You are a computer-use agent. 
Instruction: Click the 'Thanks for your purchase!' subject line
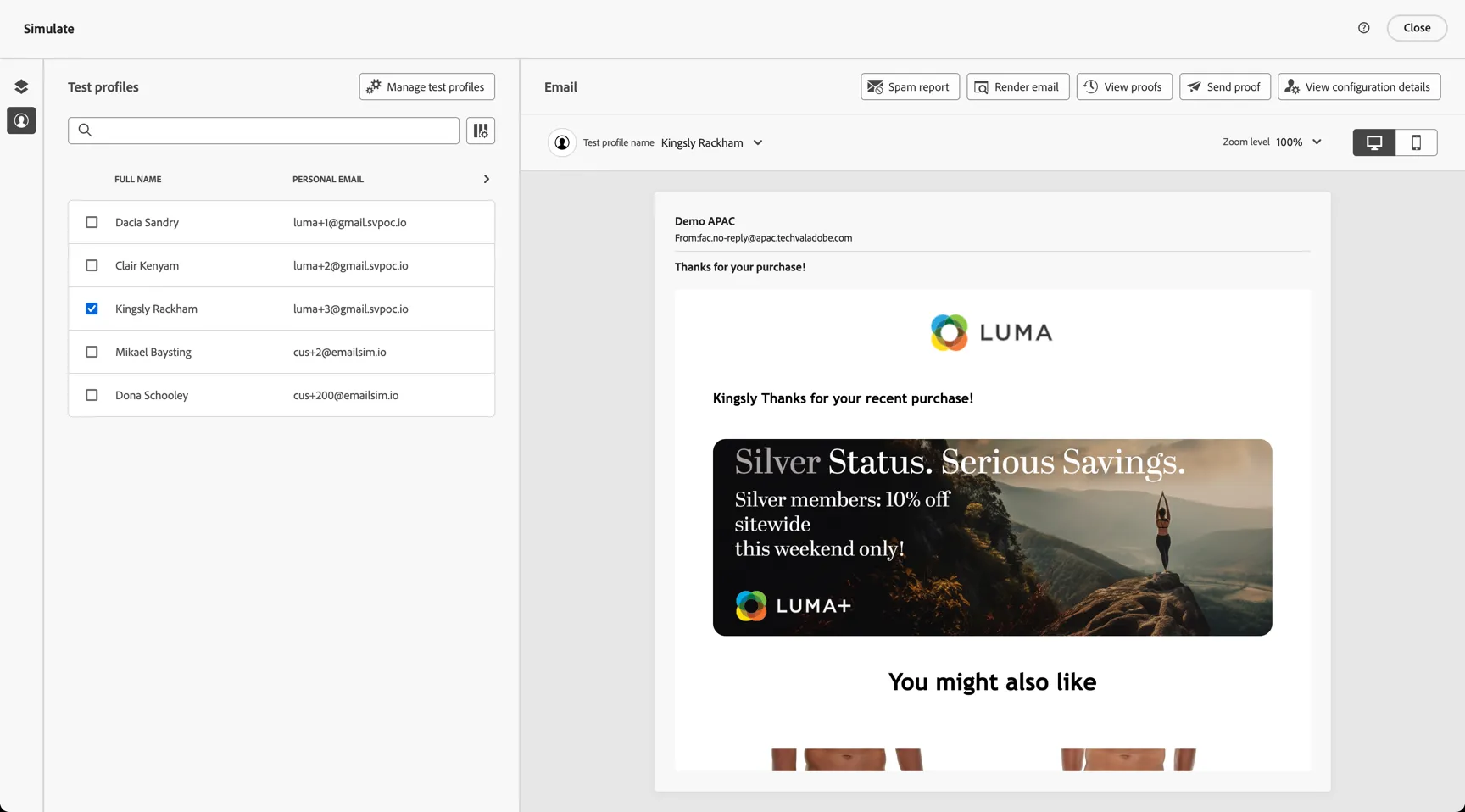740,267
